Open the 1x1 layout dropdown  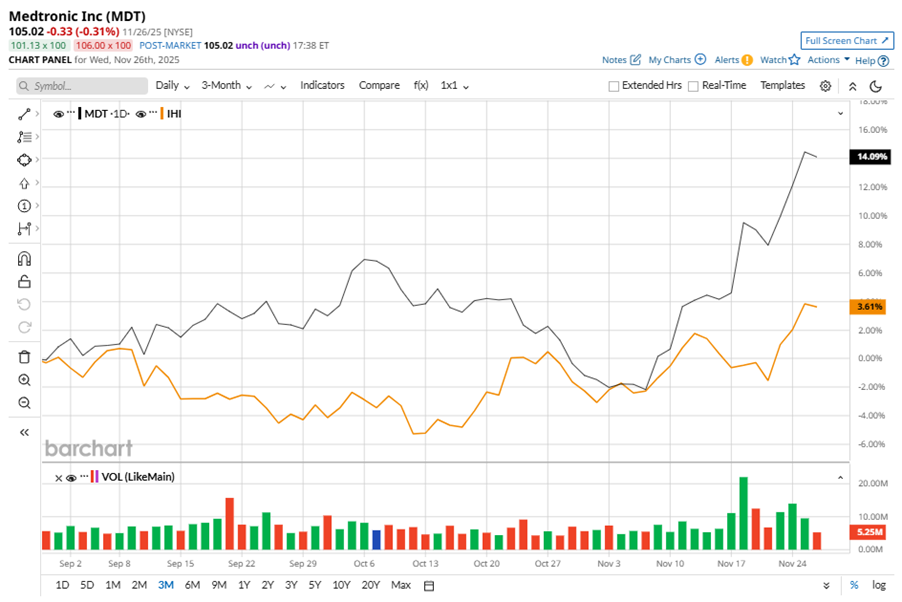tap(454, 86)
